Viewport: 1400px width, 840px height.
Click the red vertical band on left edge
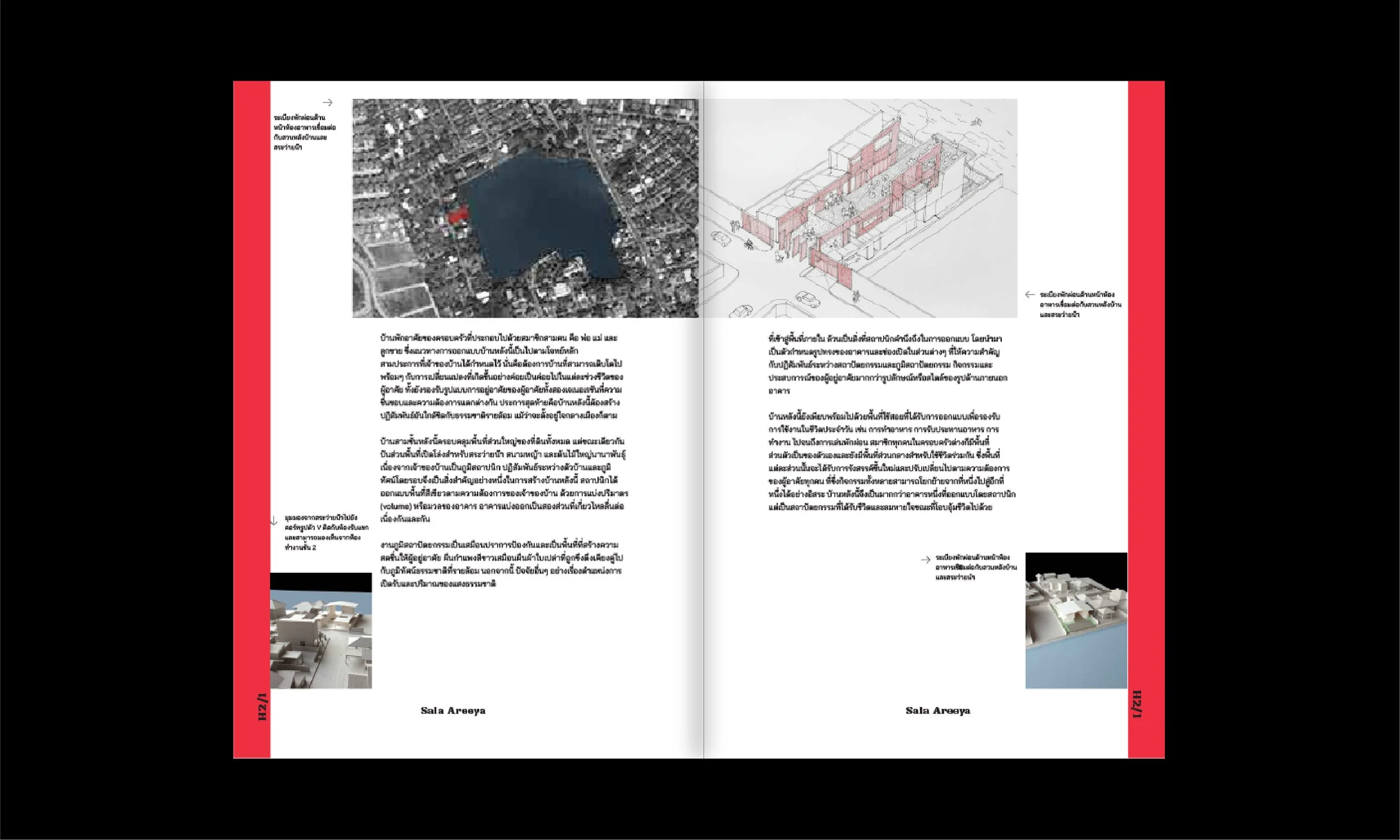pos(252,396)
